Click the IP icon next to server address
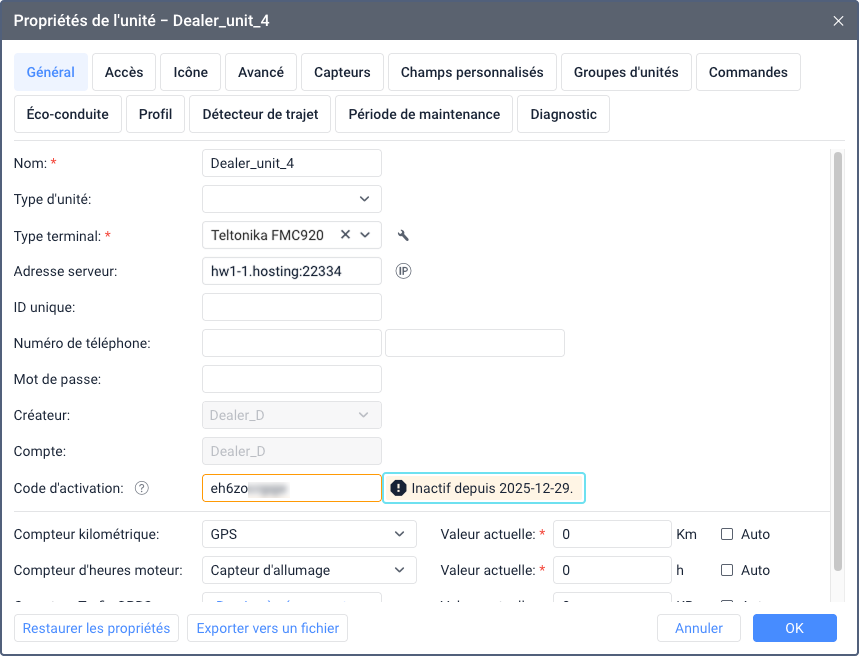 (403, 270)
